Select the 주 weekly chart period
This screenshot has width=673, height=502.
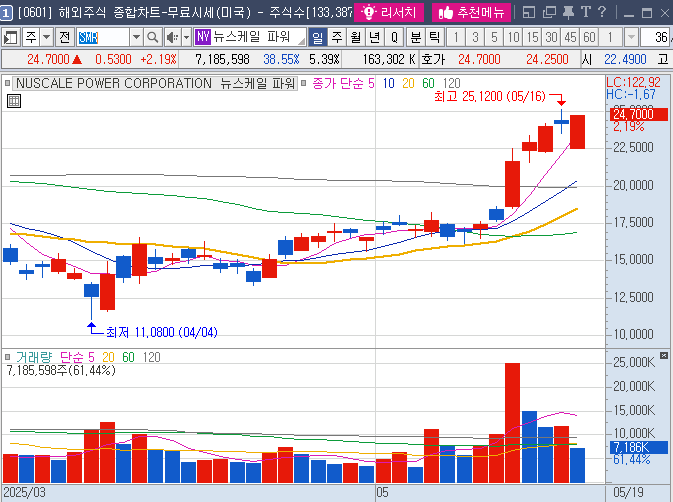[337, 38]
